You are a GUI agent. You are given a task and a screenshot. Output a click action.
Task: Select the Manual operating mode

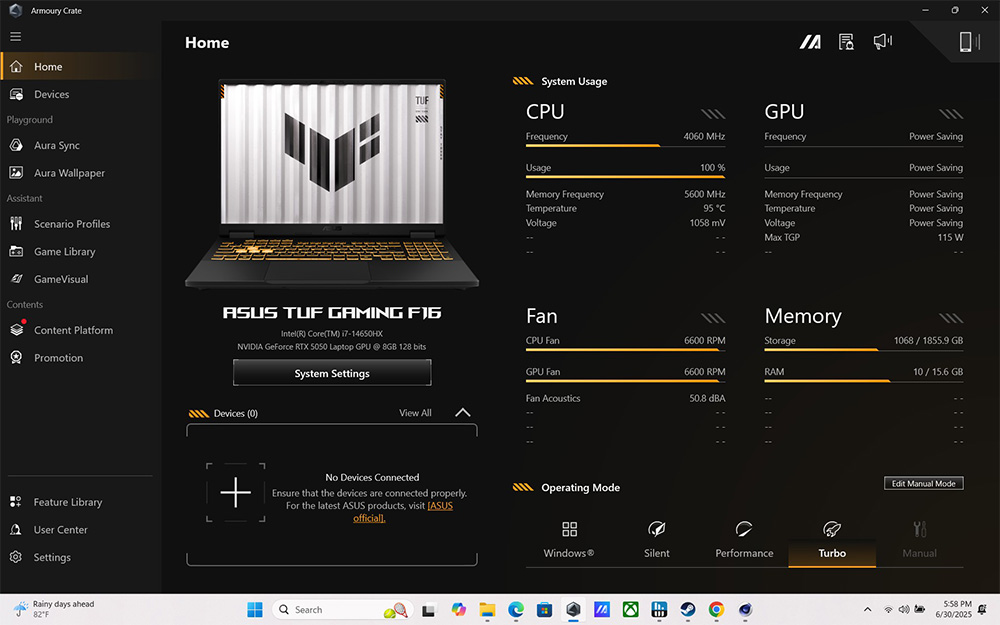click(920, 540)
